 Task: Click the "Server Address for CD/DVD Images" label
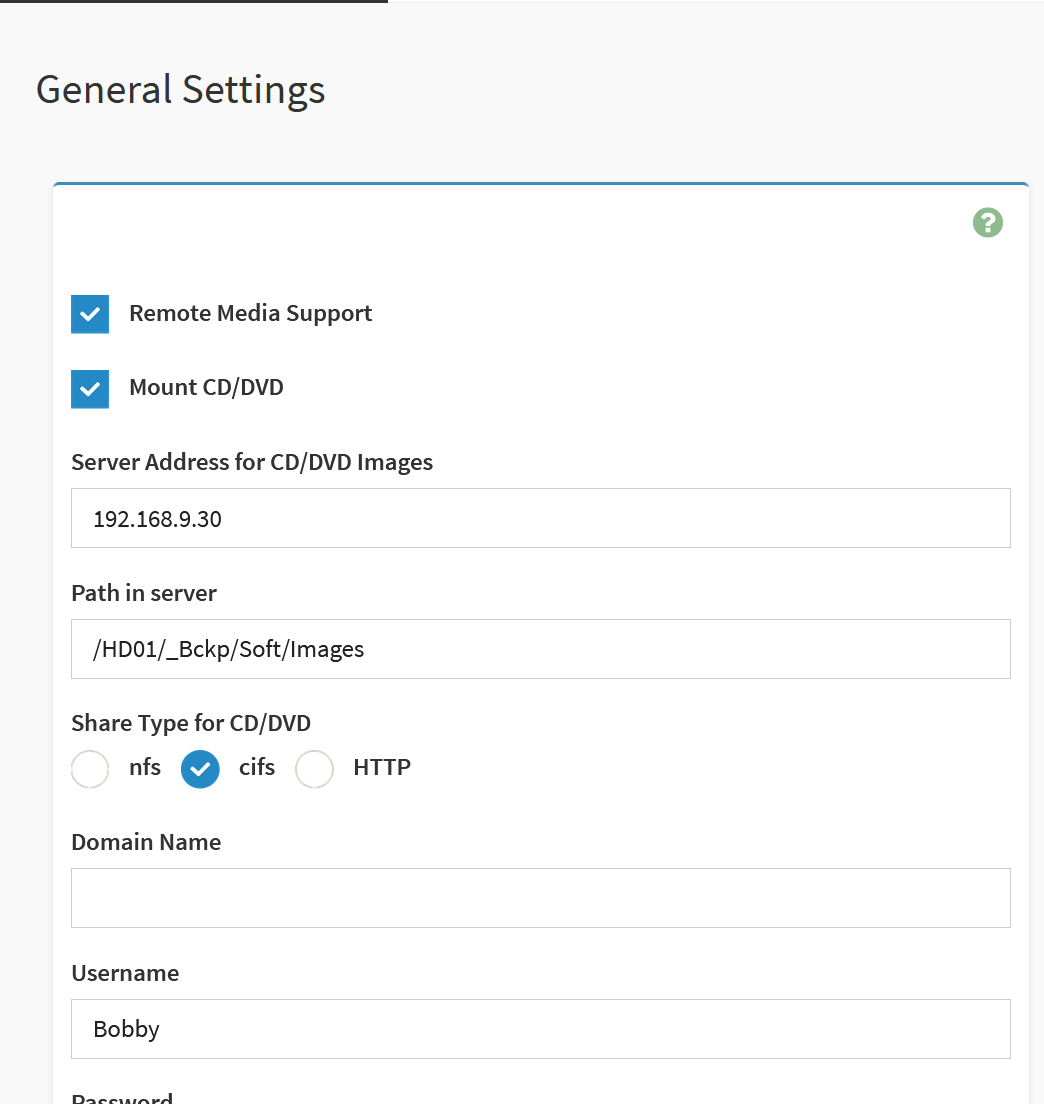[x=252, y=462]
